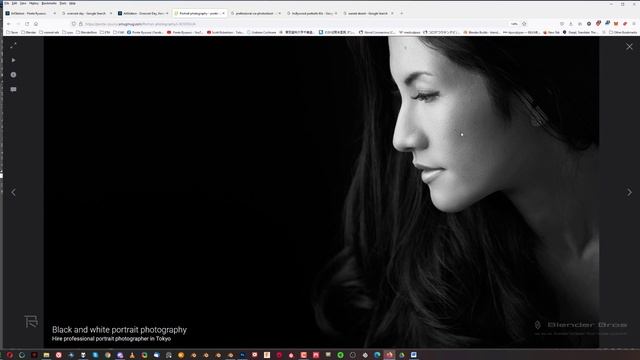
Task: Open the Photoshop taskbar icon
Action: point(242,355)
